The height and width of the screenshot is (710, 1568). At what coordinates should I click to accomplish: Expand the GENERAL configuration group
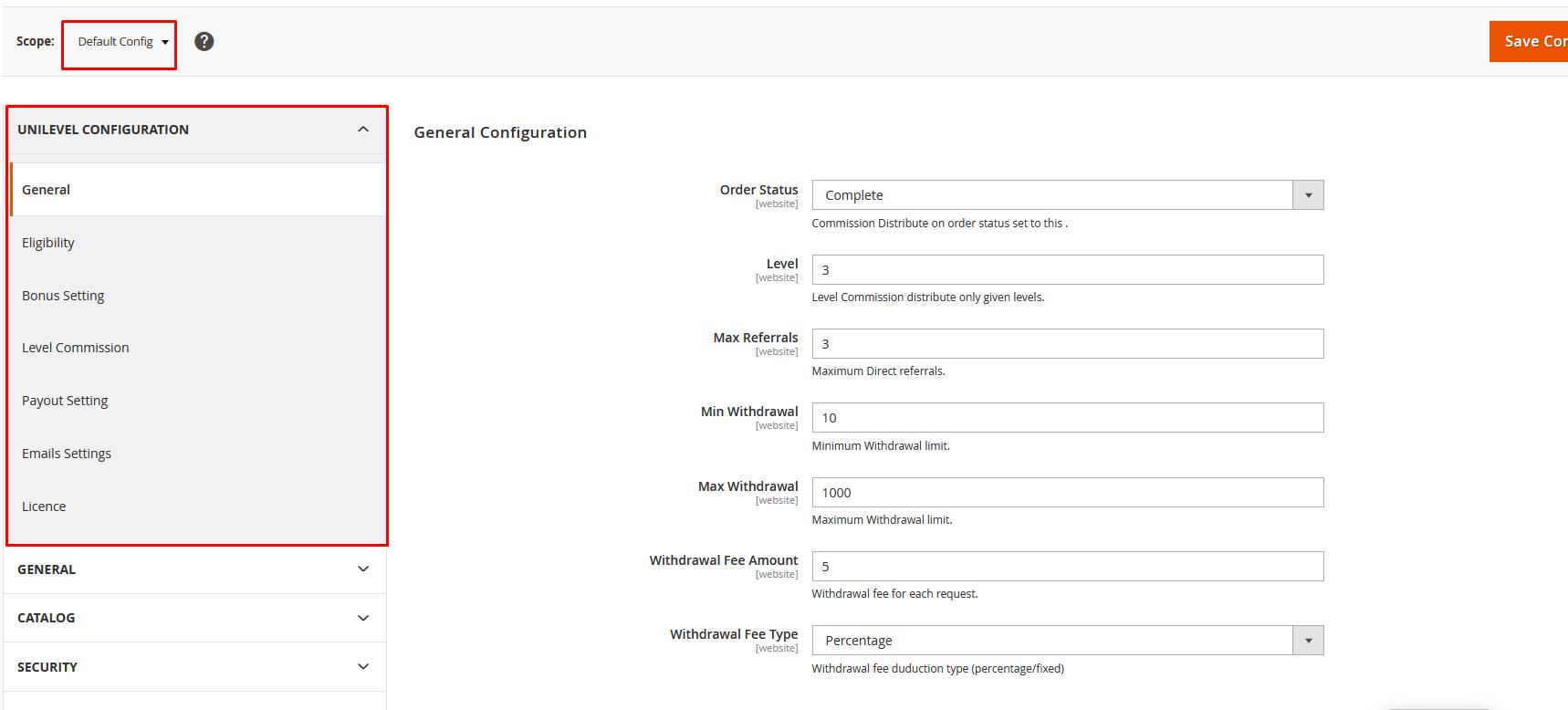click(x=193, y=569)
